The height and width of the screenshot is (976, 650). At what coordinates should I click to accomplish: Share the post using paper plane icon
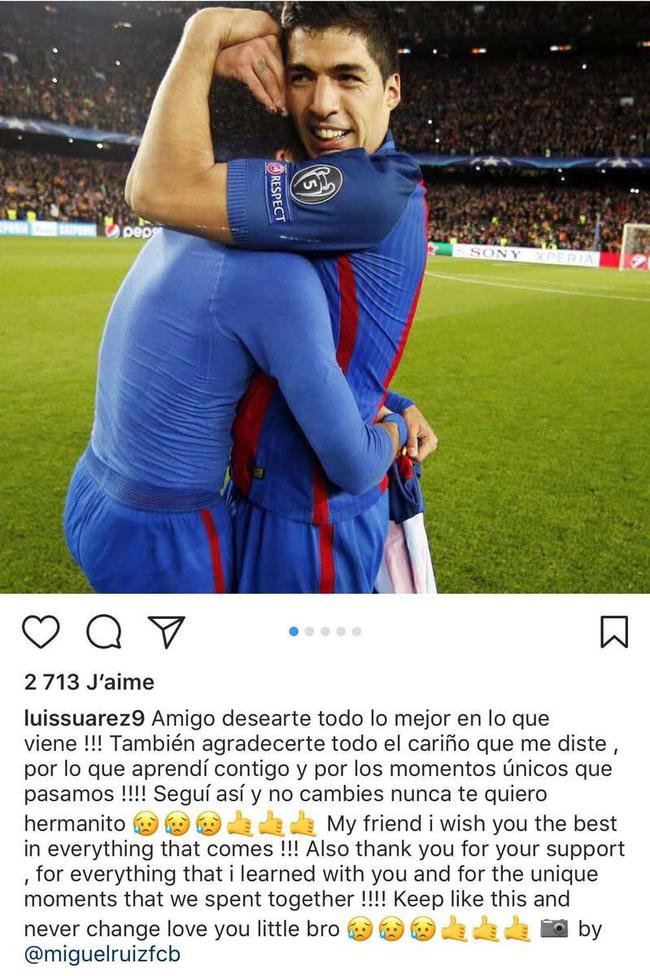tap(166, 632)
